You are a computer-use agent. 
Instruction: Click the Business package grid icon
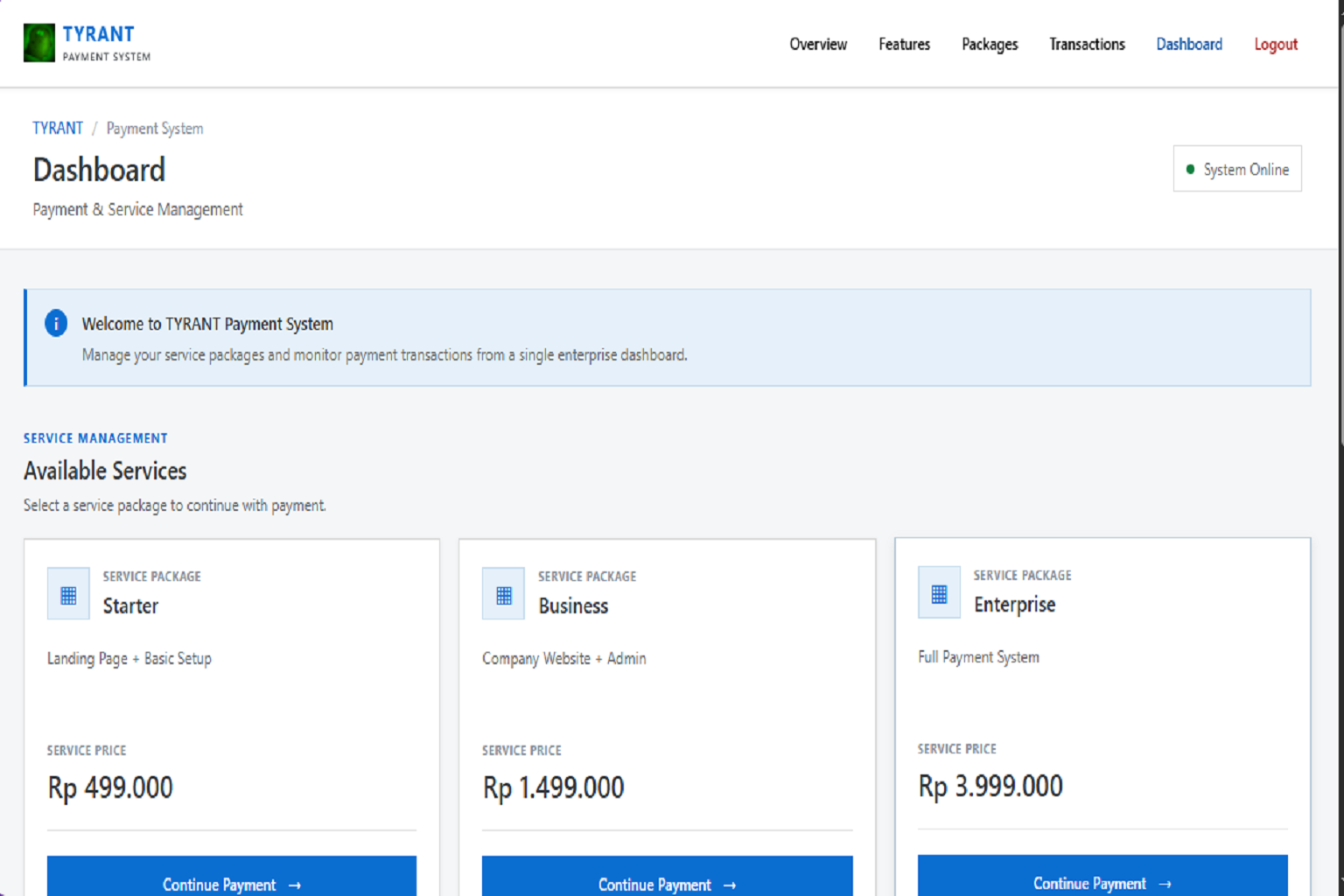coord(503,595)
